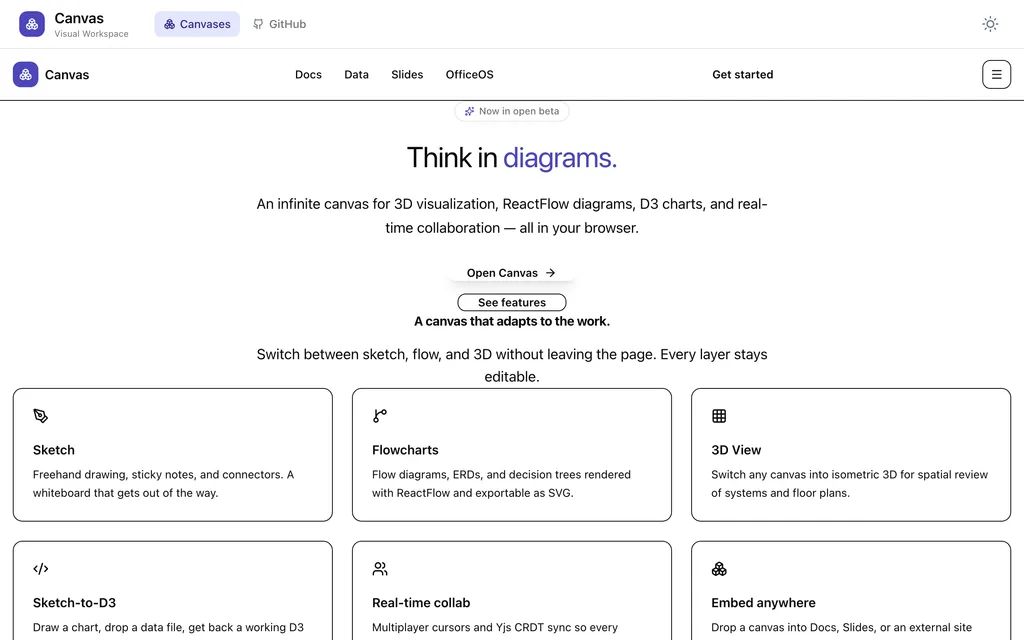Click the Now in open beta badge
The width and height of the screenshot is (1024, 640).
point(512,111)
